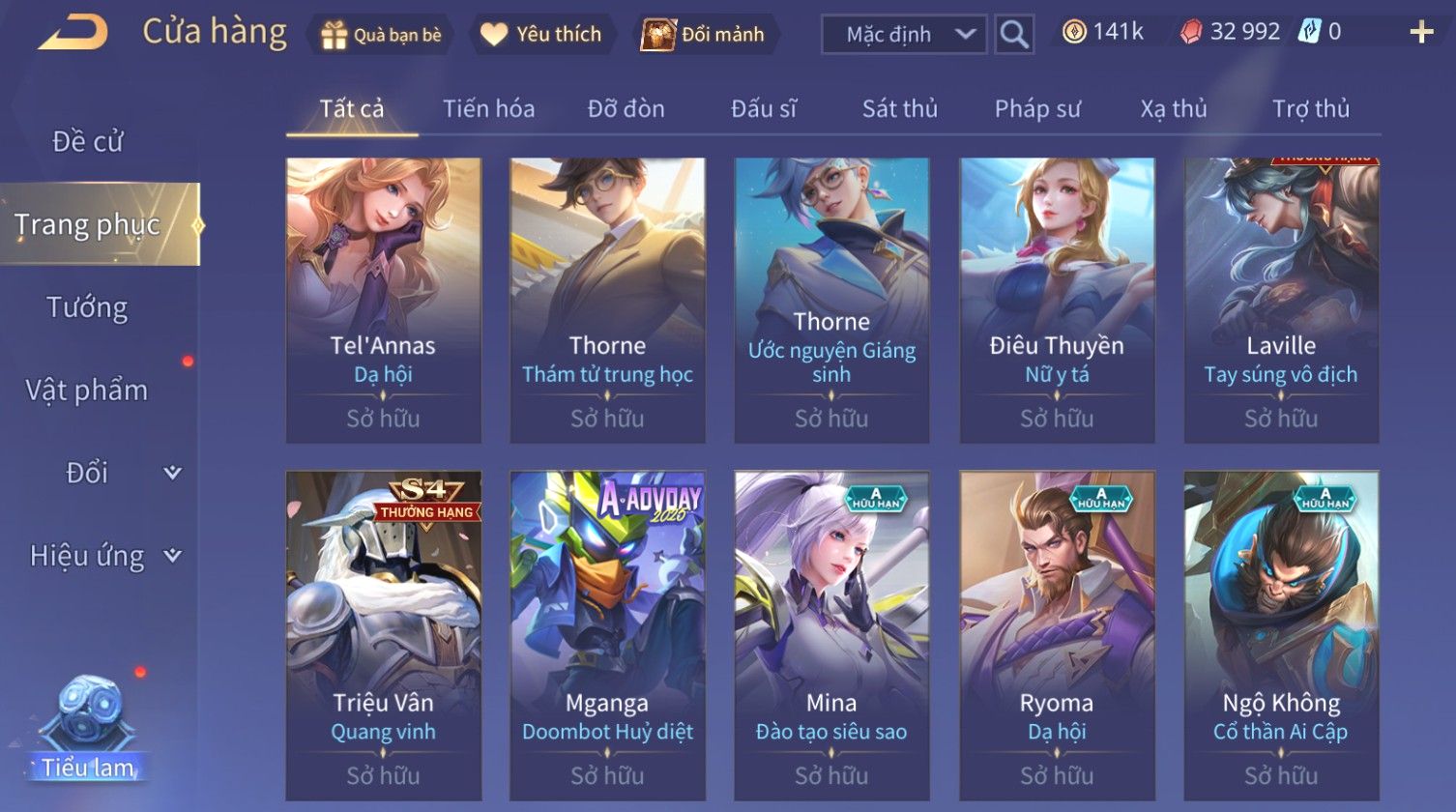Image resolution: width=1456 pixels, height=812 pixels.
Task: Select Đề cử in sidebar
Action: (87, 142)
